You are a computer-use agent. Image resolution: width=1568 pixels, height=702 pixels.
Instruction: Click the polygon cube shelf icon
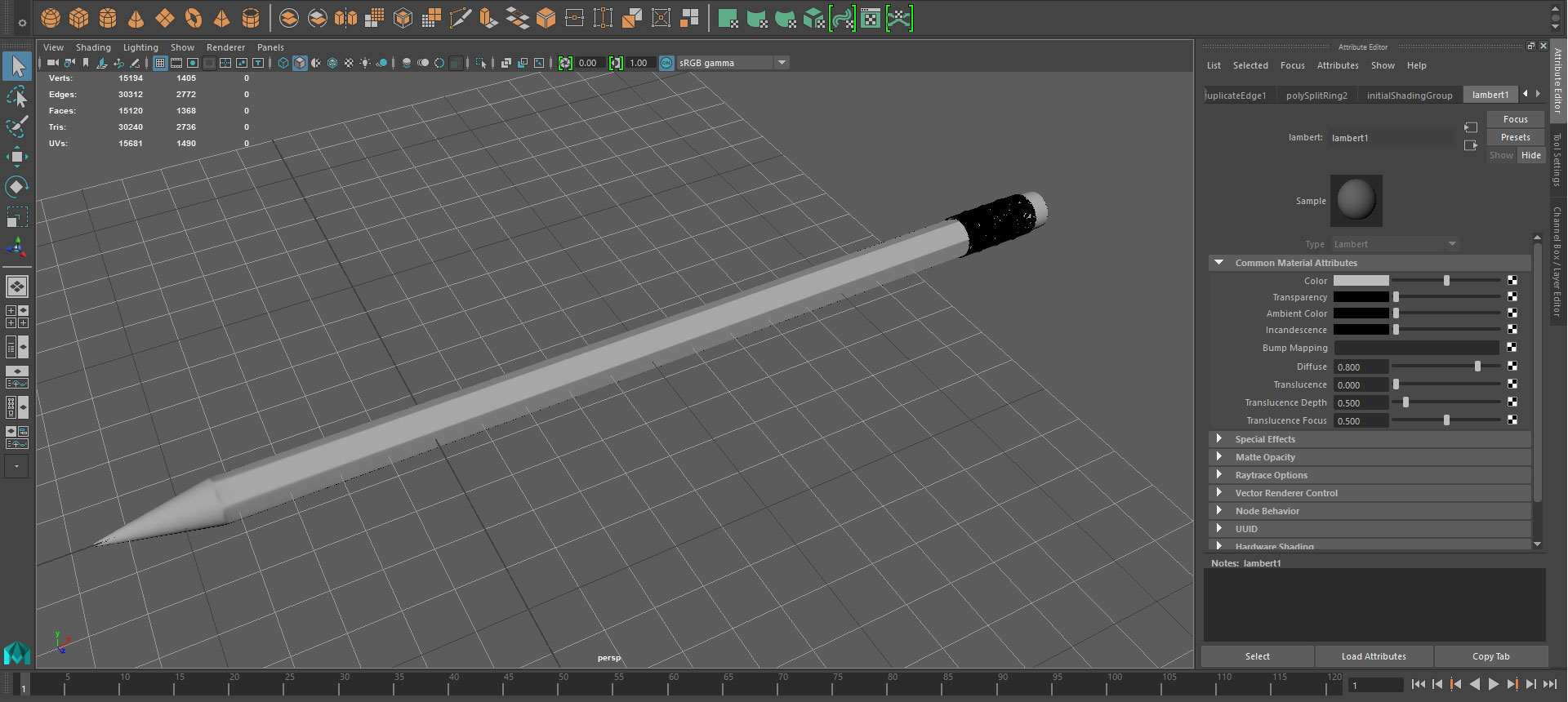coord(79,18)
